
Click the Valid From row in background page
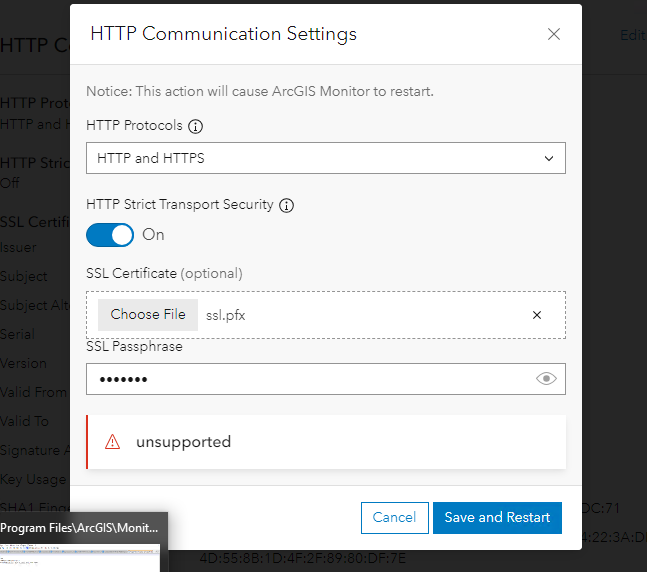click(x=33, y=392)
